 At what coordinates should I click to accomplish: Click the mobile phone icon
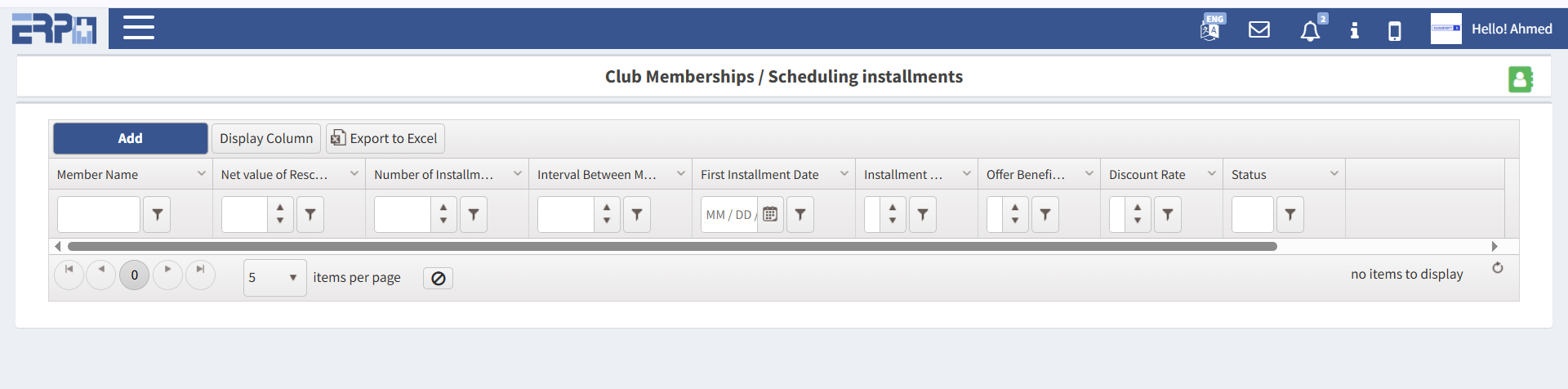click(x=1395, y=31)
